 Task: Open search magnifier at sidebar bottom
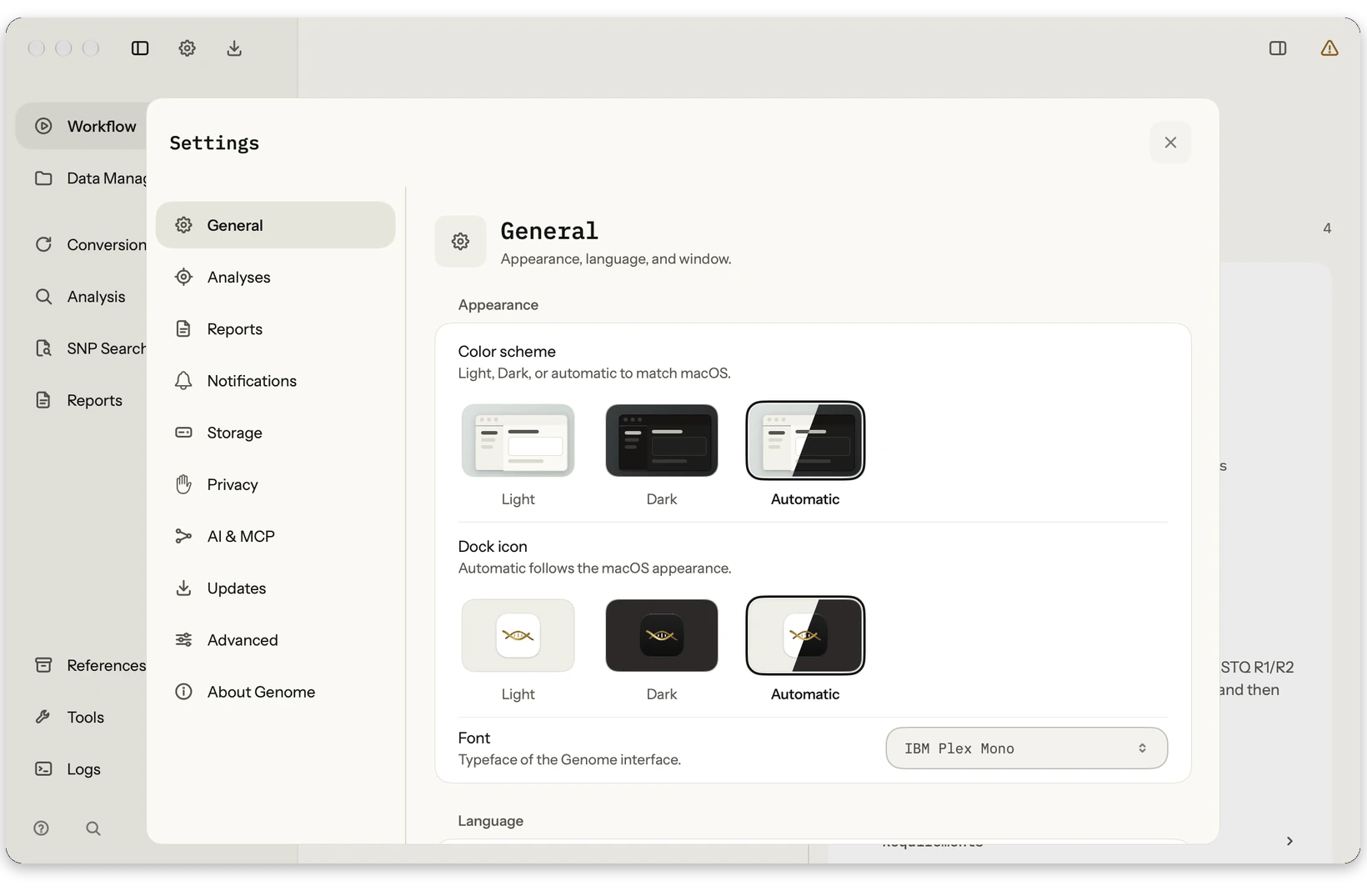pos(93,828)
